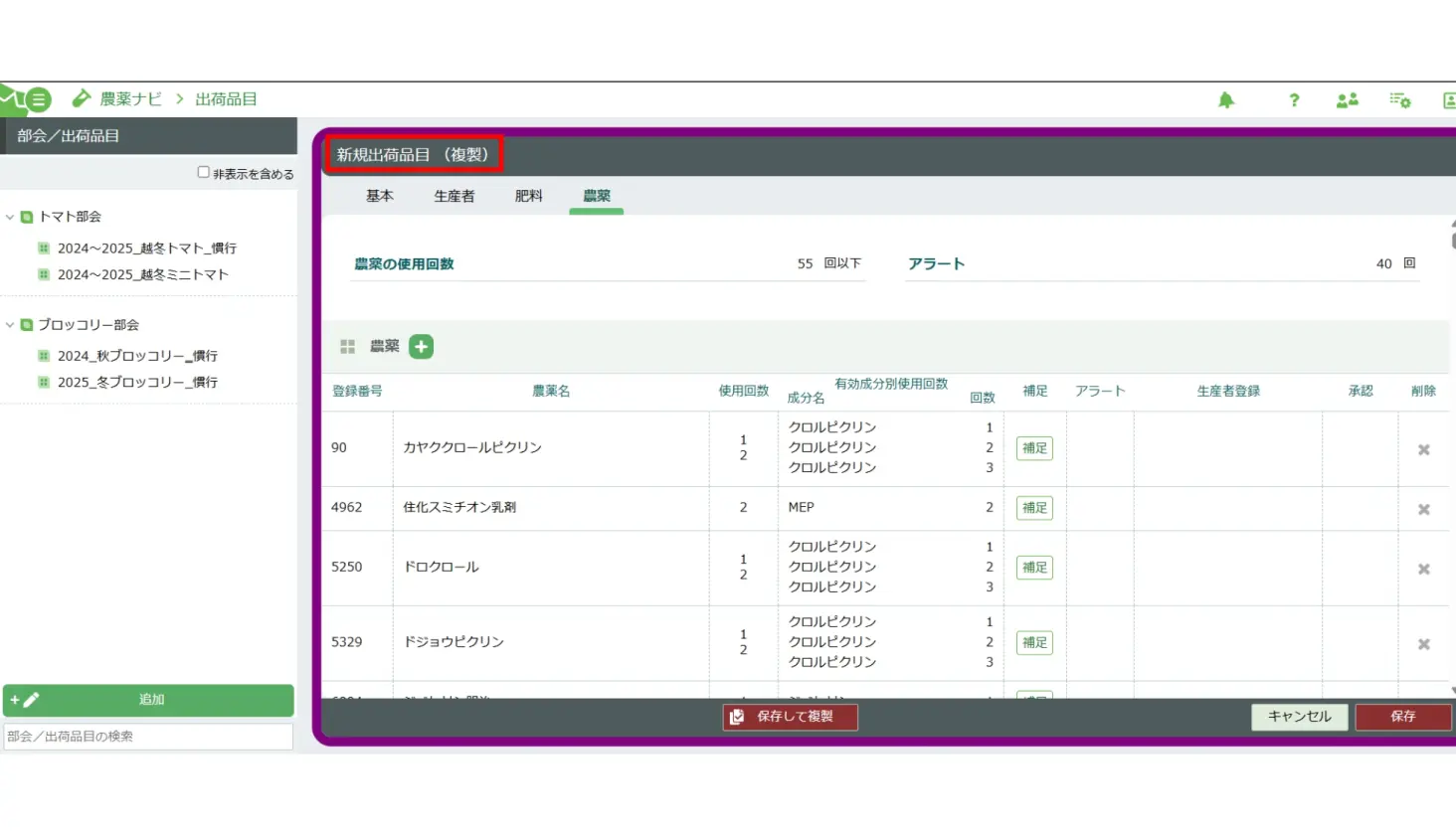Screen dimensions: 1456x835
Task: Switch to the 肥料 tab
Action: click(529, 197)
